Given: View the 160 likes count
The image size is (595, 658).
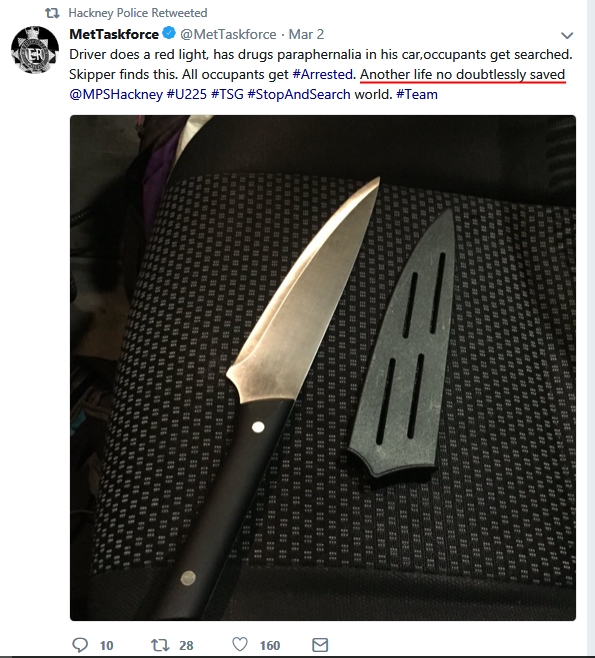Looking at the screenshot, I should [270, 645].
